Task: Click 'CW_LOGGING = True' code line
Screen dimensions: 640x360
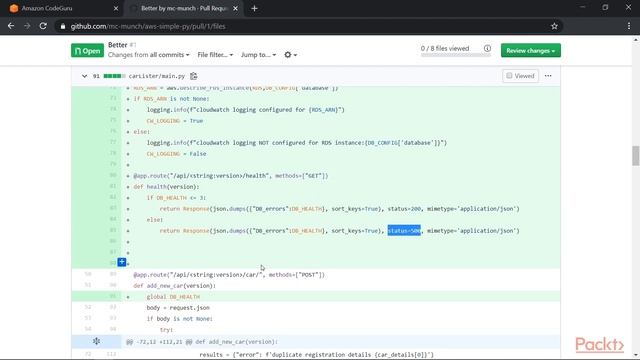Action: 175,121
